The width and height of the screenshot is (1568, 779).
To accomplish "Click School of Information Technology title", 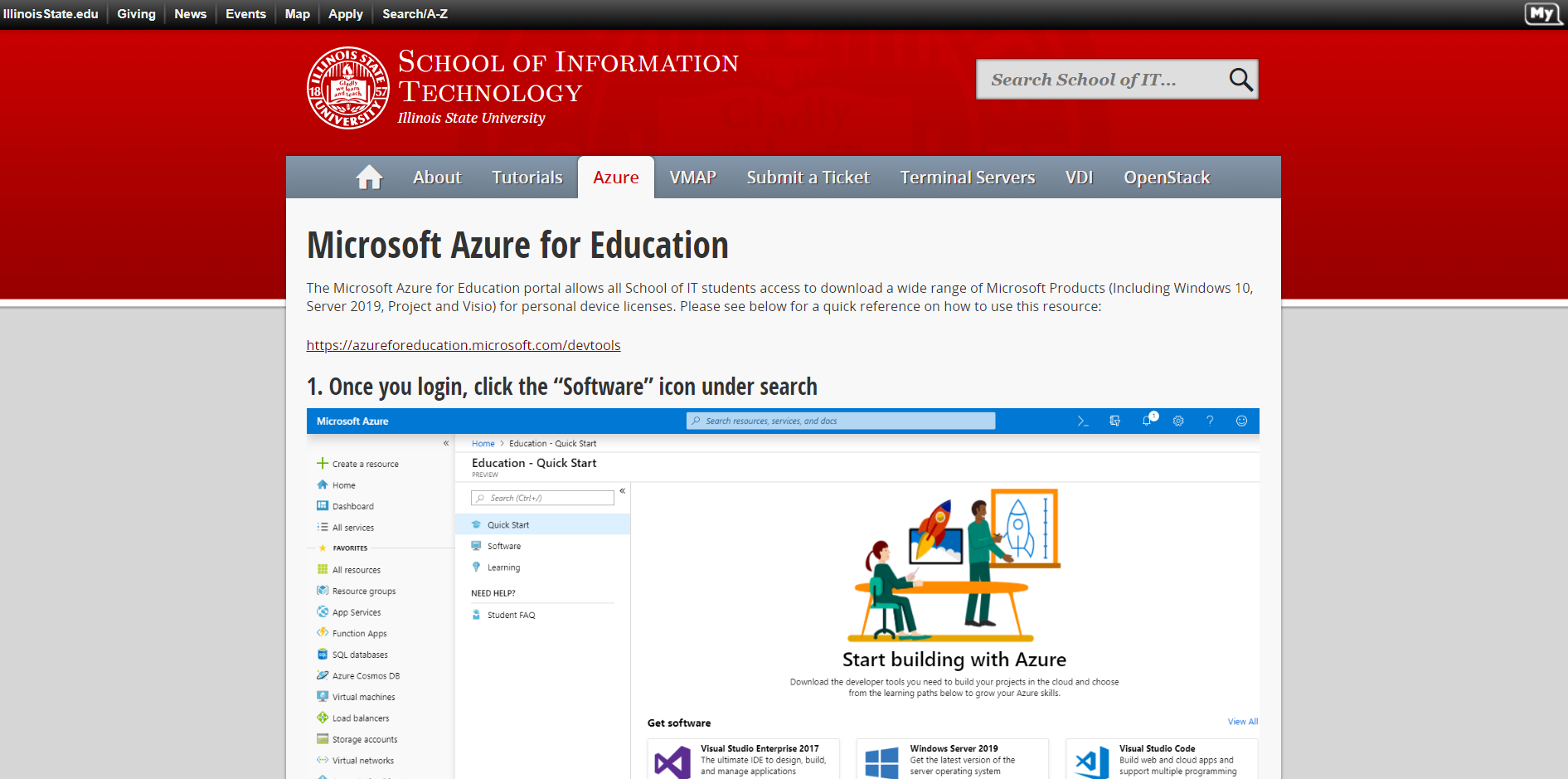I will [x=568, y=76].
